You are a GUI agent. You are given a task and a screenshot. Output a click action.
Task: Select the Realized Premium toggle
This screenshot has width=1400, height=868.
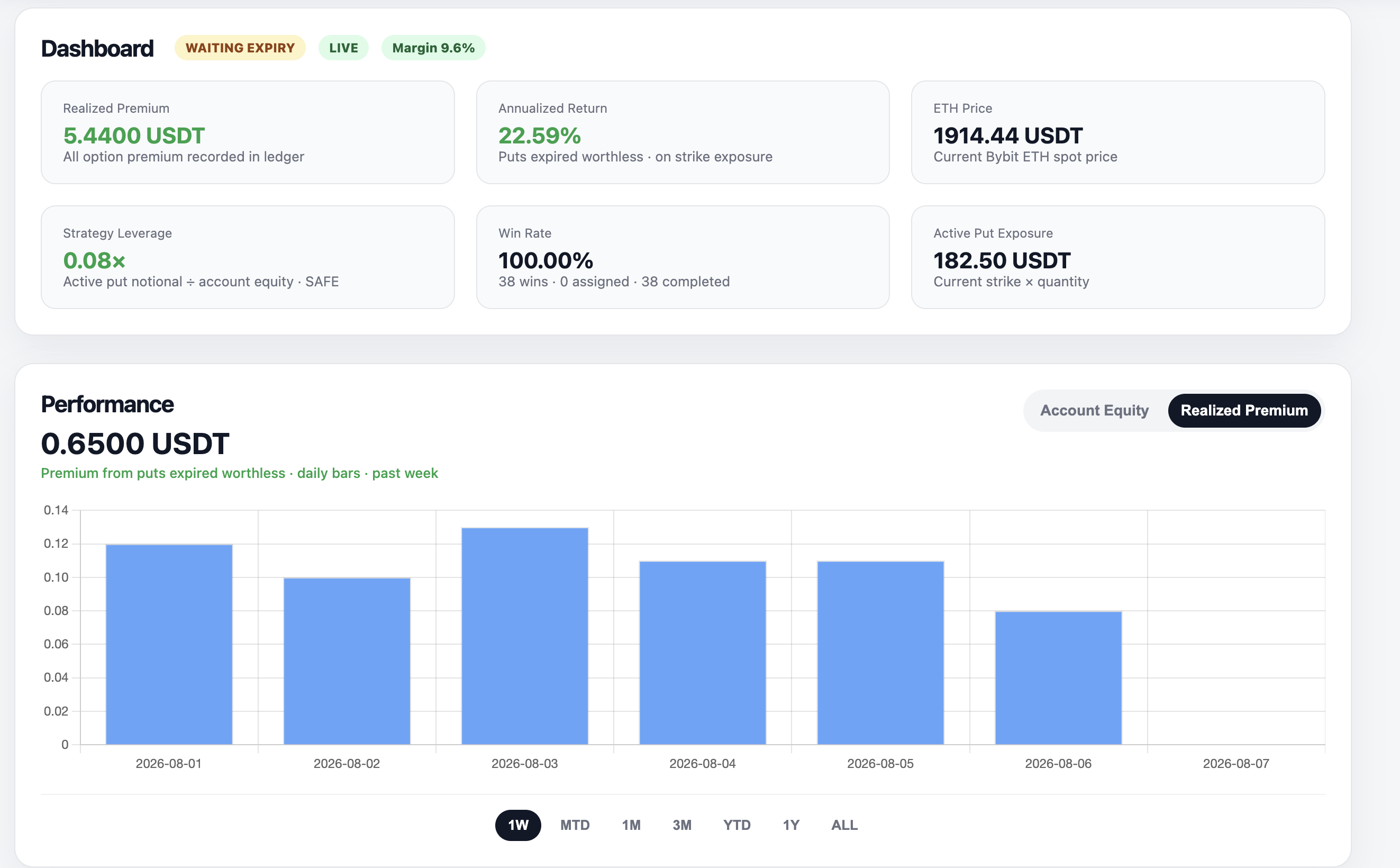[1244, 411]
